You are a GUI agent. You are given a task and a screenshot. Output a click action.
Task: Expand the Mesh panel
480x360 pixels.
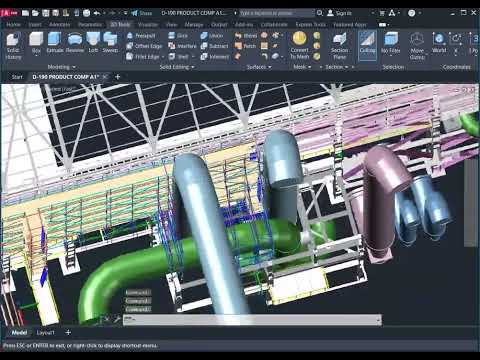pyautogui.click(x=302, y=67)
